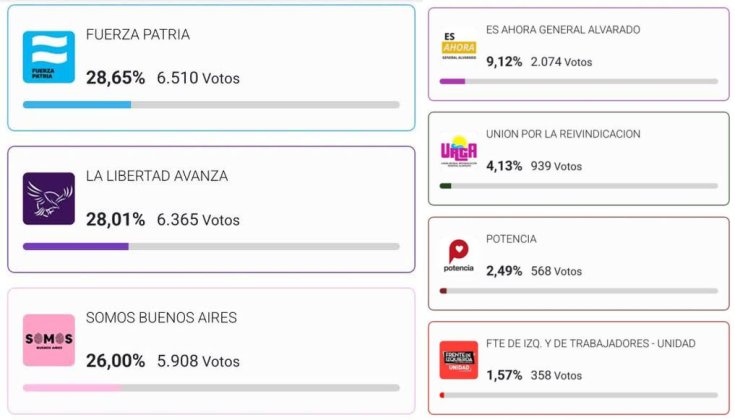Click the Frente de Izquierda Unidad logo
This screenshot has height=420, width=735.
[x=458, y=359]
